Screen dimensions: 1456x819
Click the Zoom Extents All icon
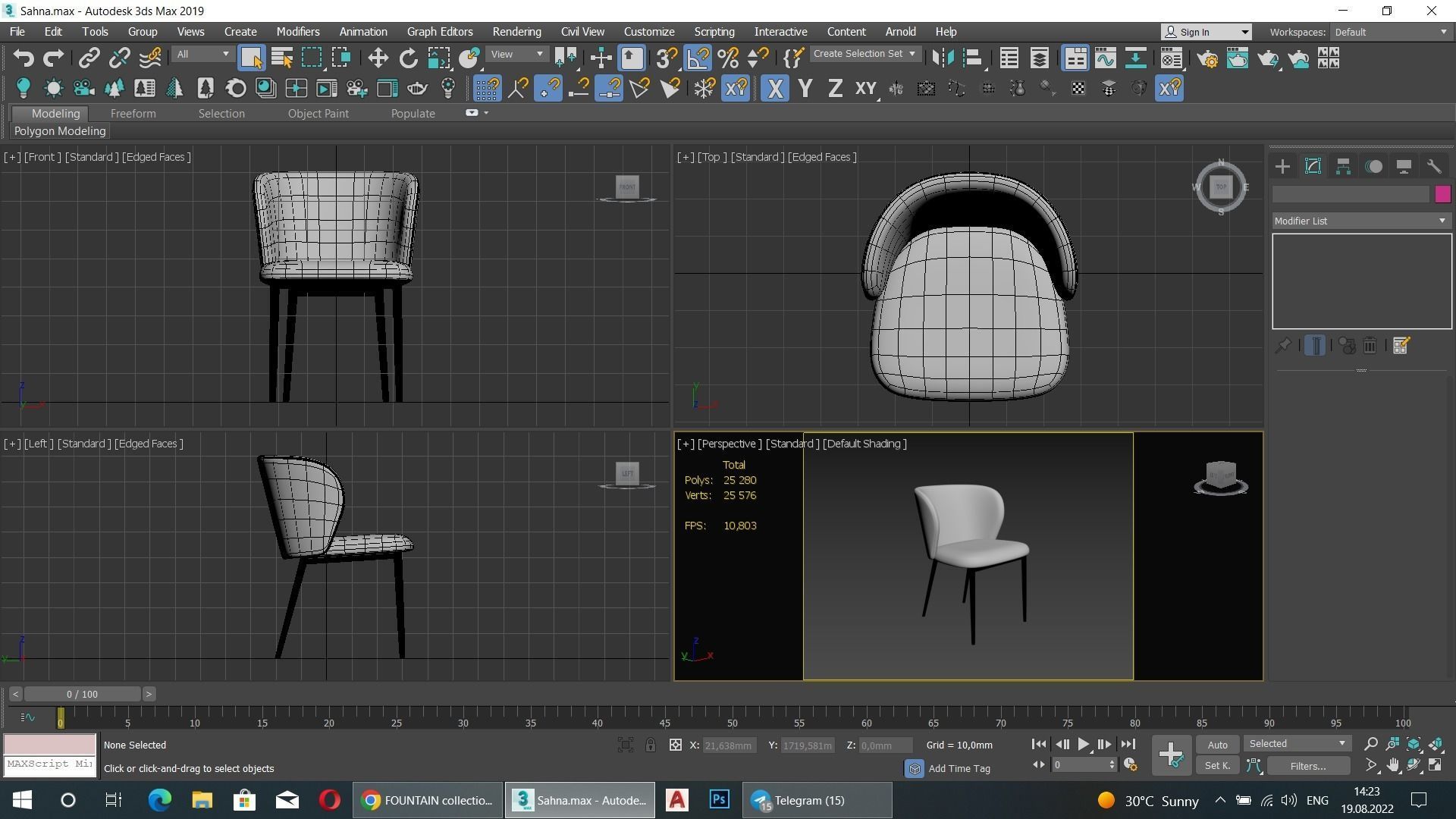1436,745
